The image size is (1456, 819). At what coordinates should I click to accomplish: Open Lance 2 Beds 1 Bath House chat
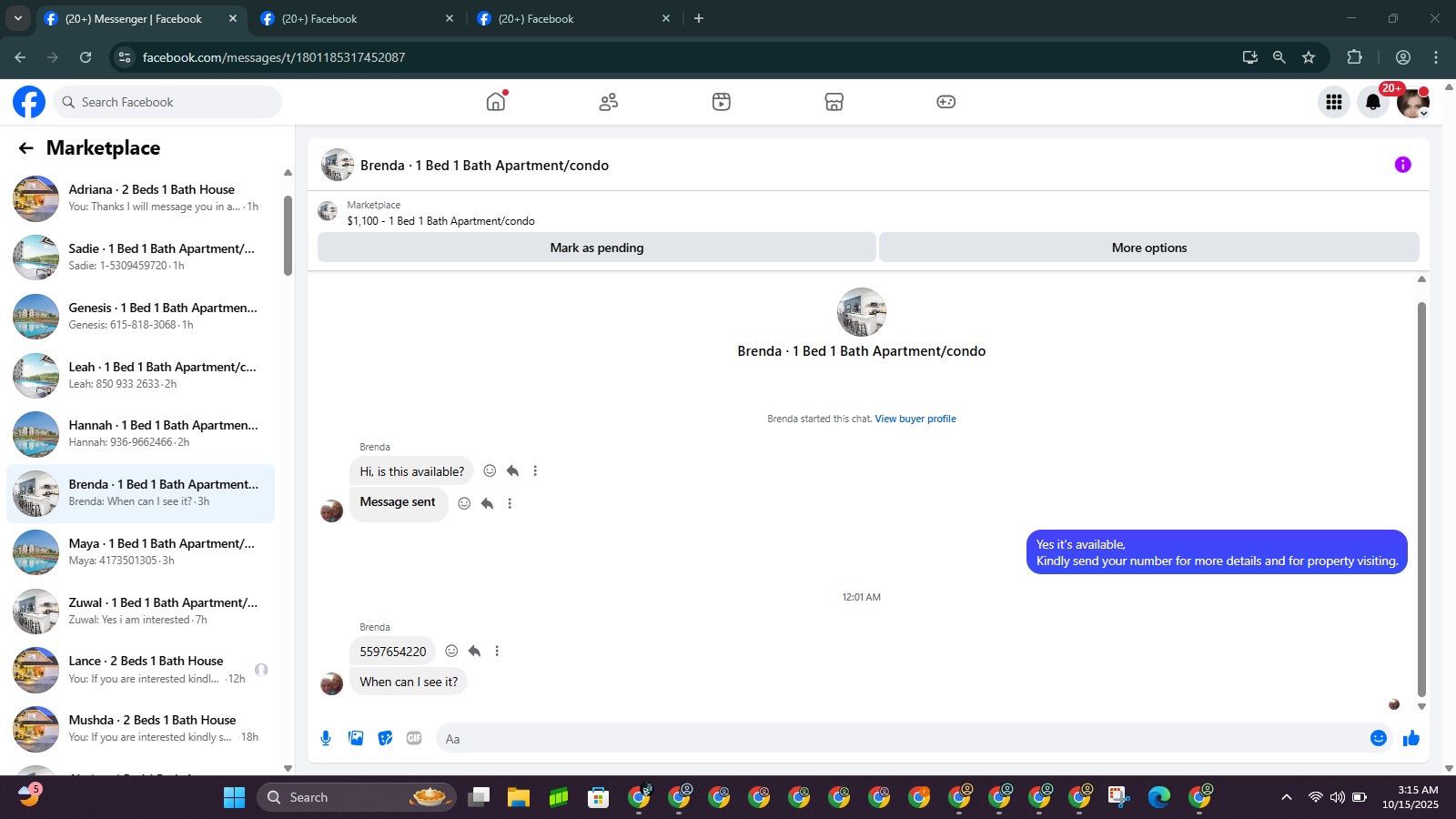[141, 670]
